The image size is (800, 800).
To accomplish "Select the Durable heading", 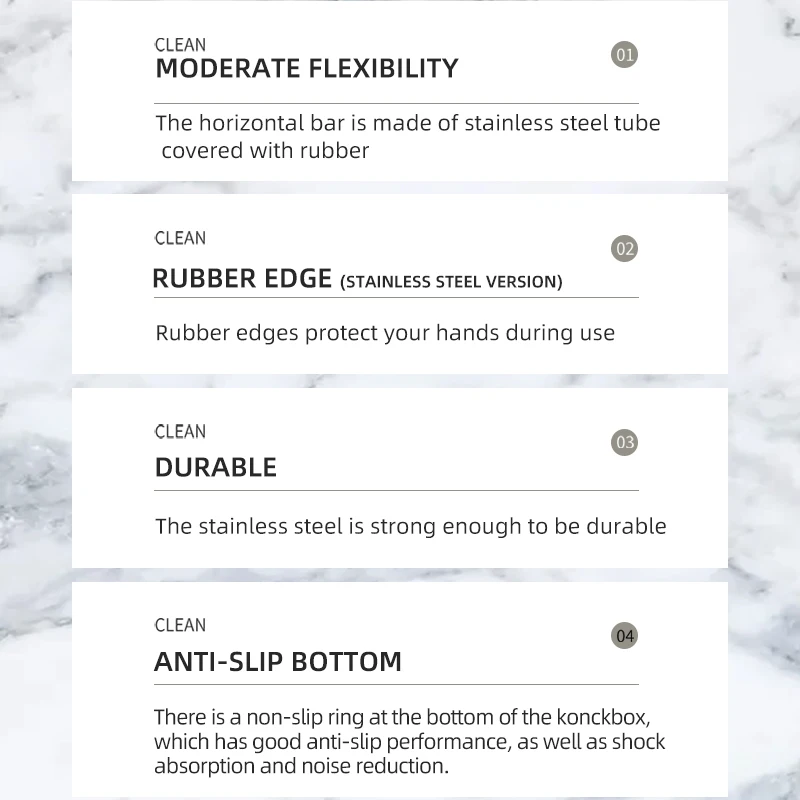I will point(216,467).
